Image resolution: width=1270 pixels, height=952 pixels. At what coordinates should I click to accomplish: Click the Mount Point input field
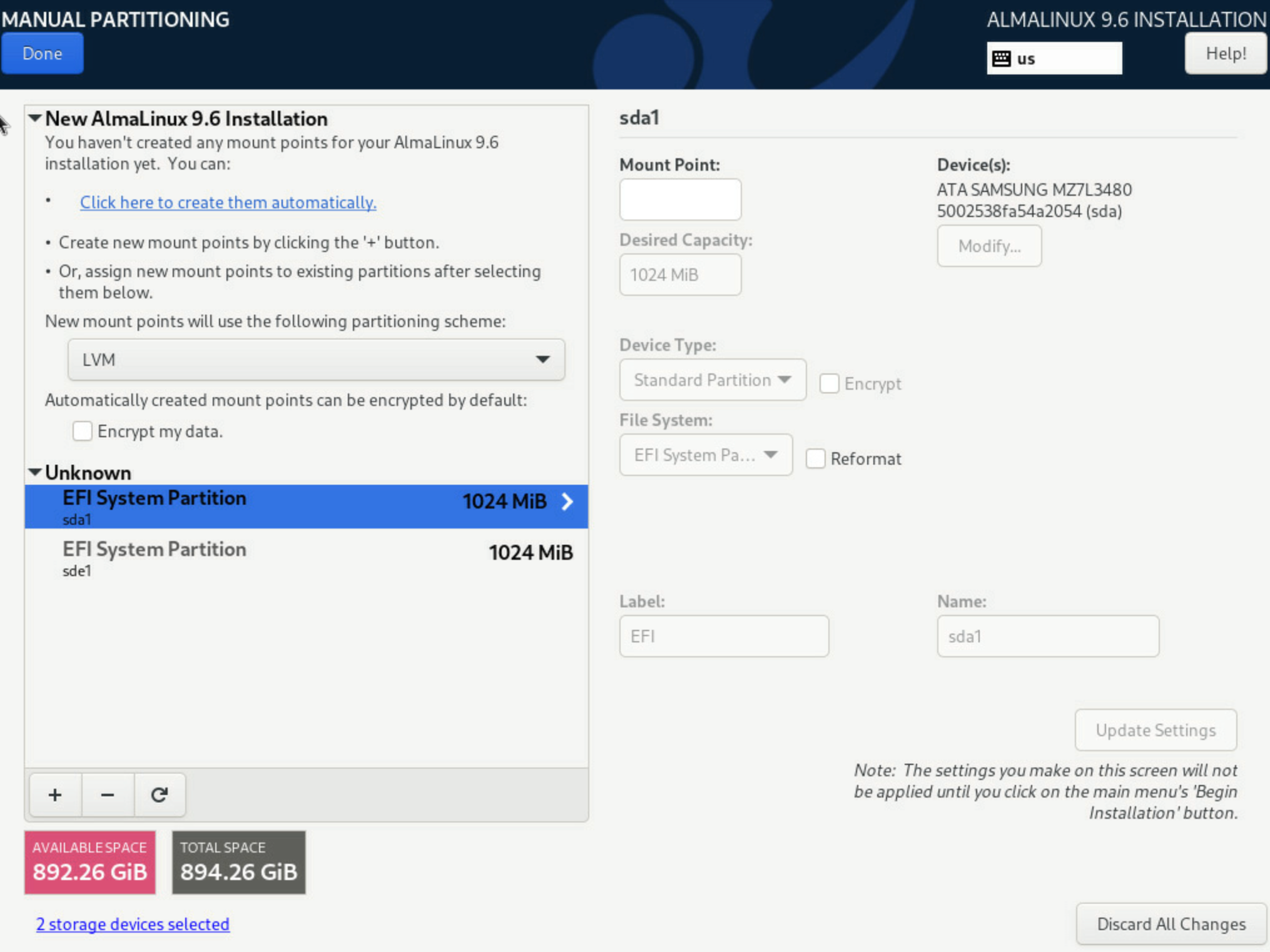coord(680,200)
